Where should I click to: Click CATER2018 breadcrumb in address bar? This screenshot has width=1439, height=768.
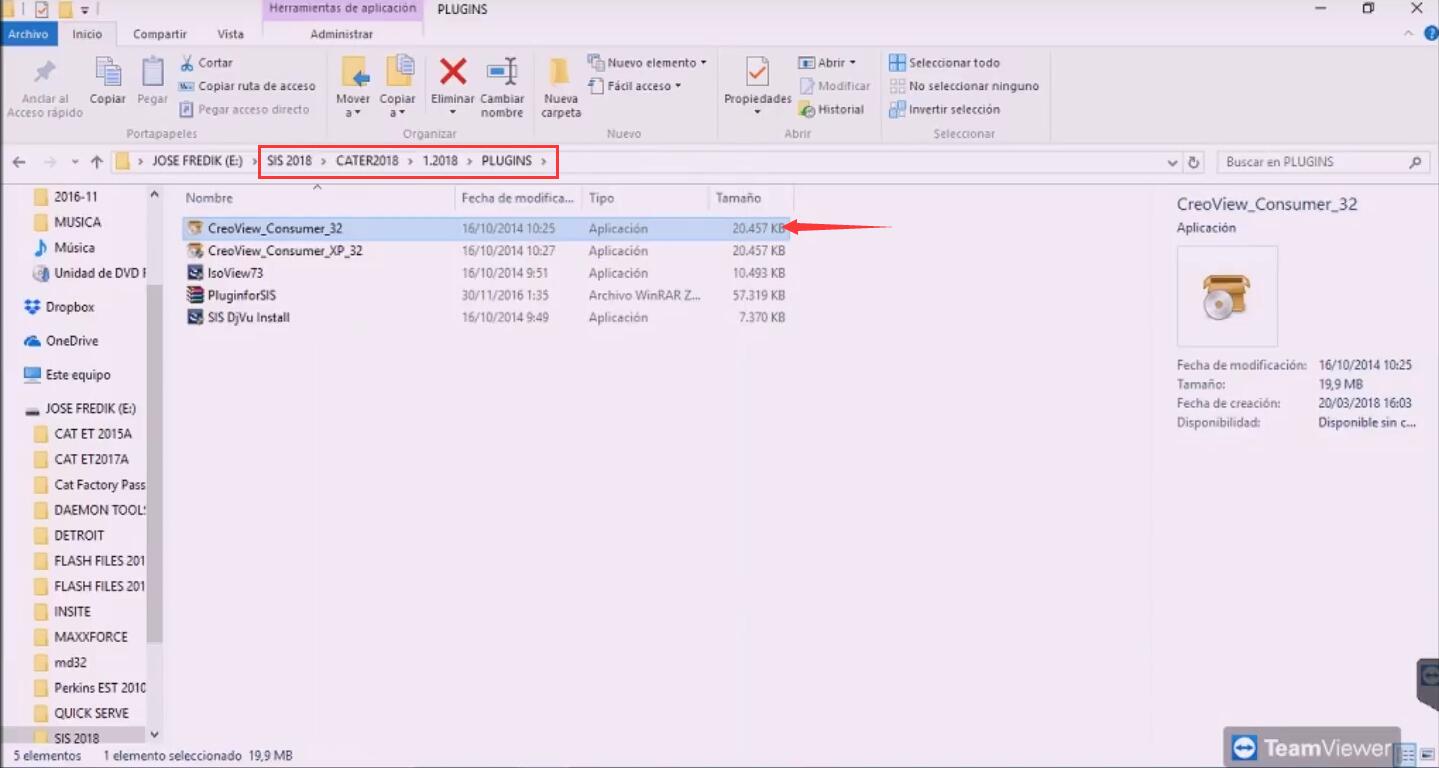coord(367,161)
